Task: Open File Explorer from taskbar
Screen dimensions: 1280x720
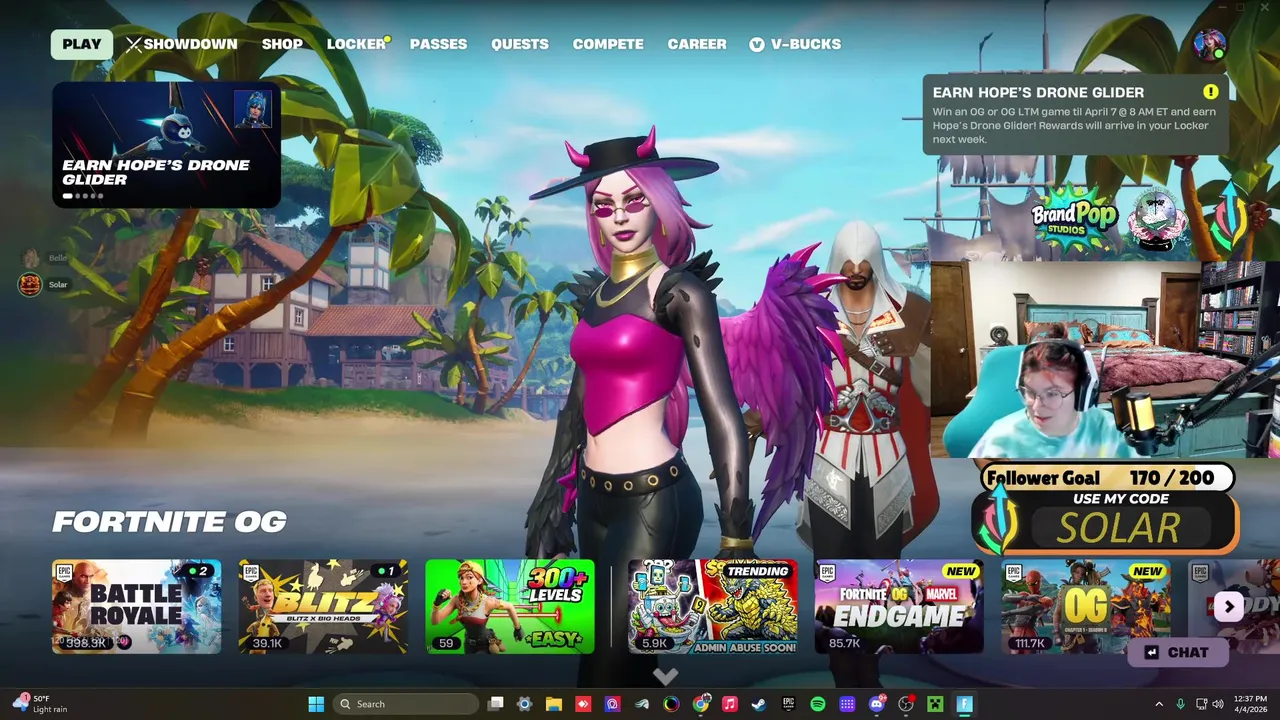Action: (x=554, y=704)
